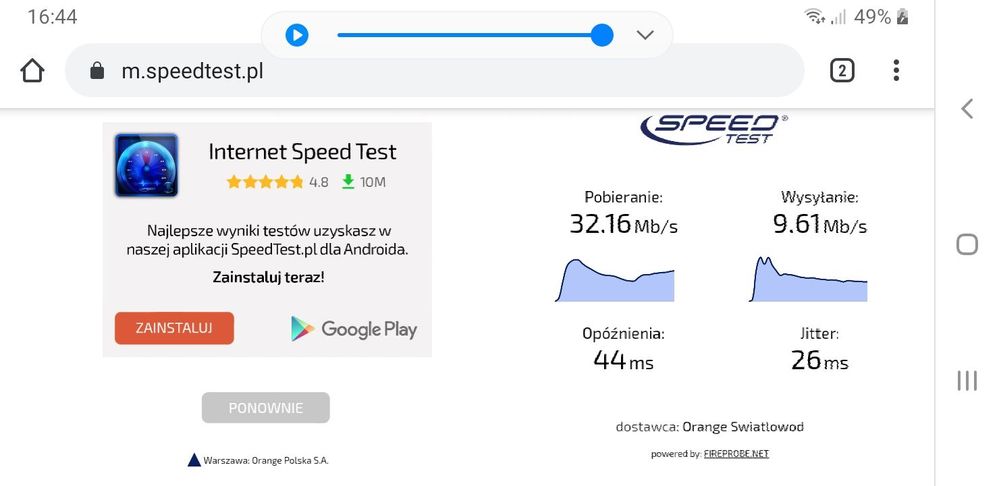Tap the SpeedTest logo
Viewport: 999px width, 486px height.
[714, 127]
